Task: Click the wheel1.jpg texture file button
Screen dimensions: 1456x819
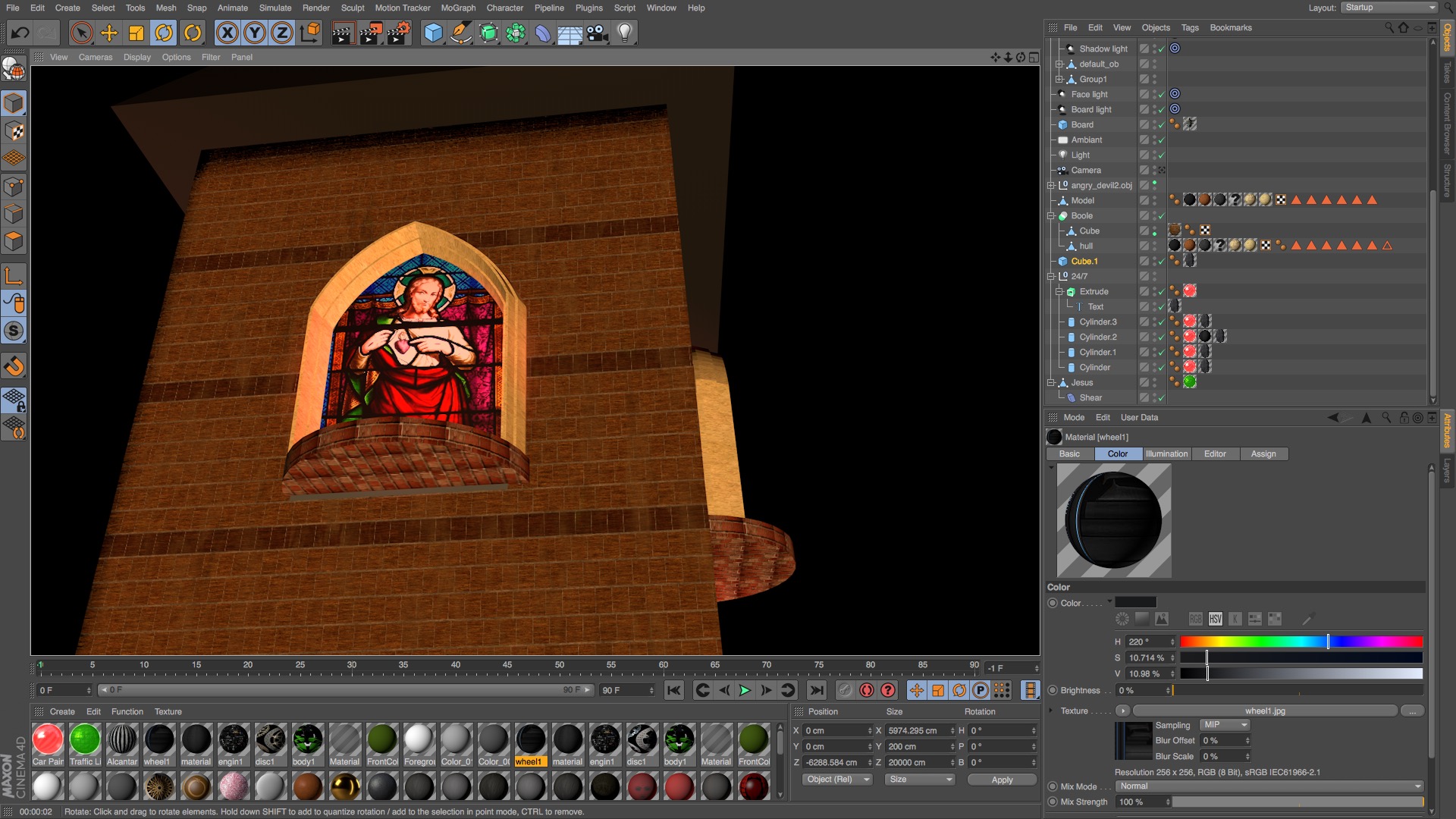Action: point(1265,711)
